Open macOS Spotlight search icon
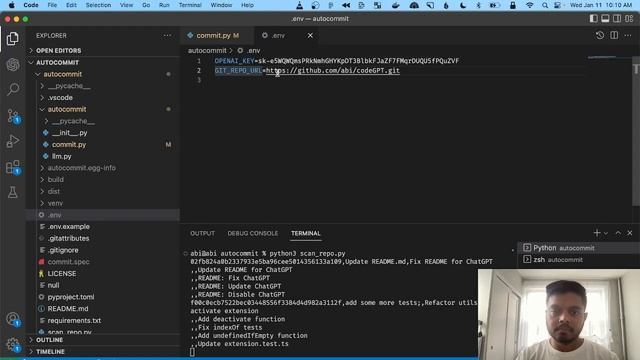Screen dimensions: 640x360 544,5
